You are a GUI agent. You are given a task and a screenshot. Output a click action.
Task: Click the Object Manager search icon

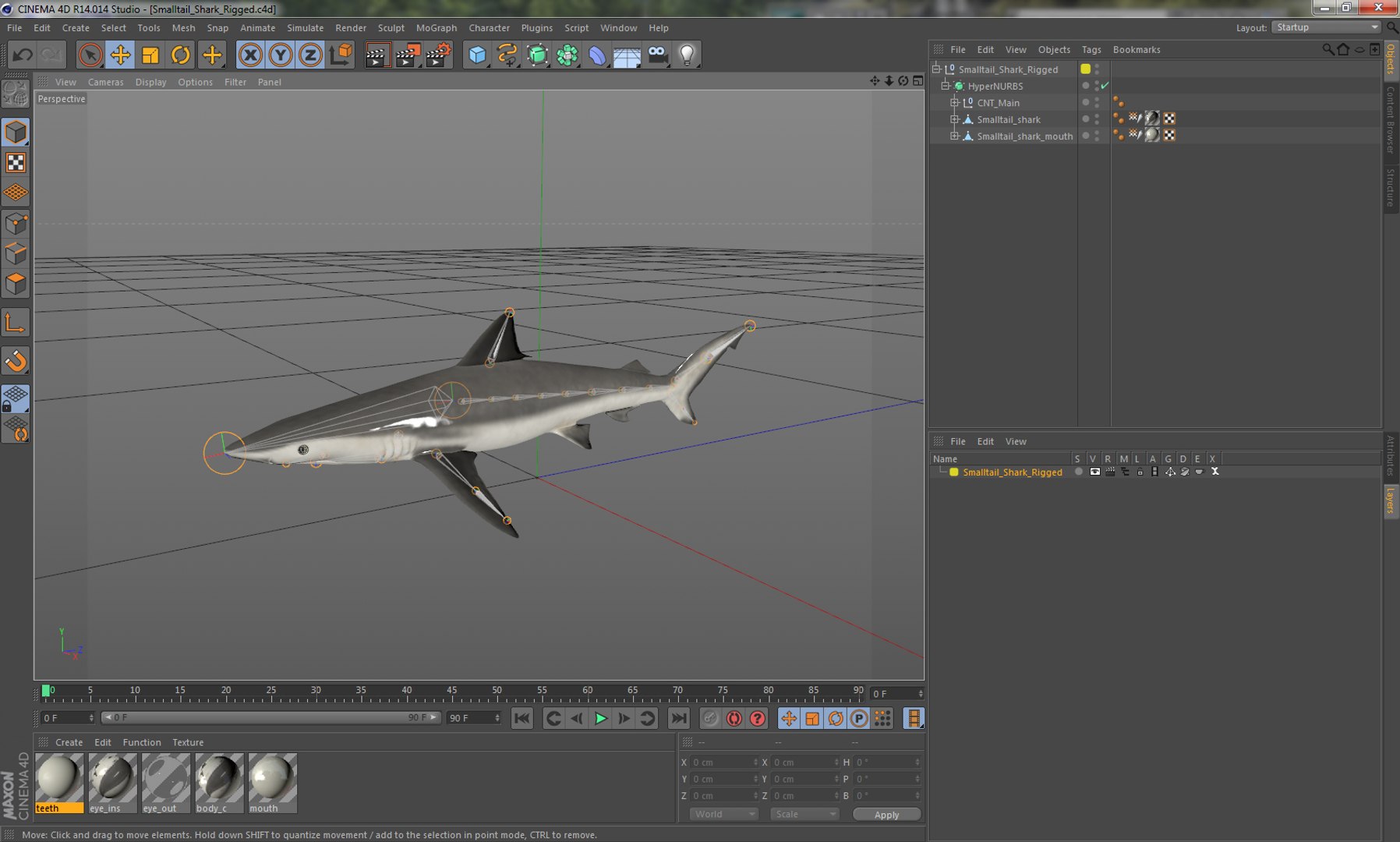(x=1328, y=49)
